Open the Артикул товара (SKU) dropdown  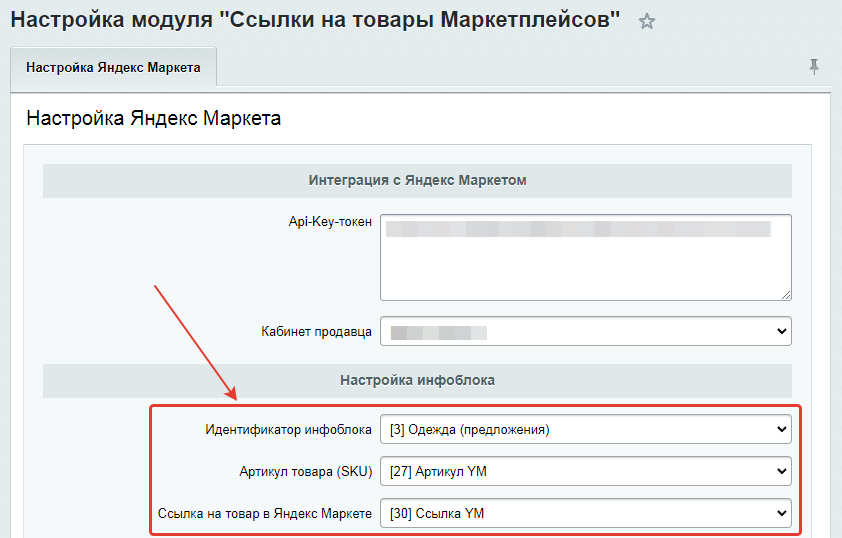585,471
